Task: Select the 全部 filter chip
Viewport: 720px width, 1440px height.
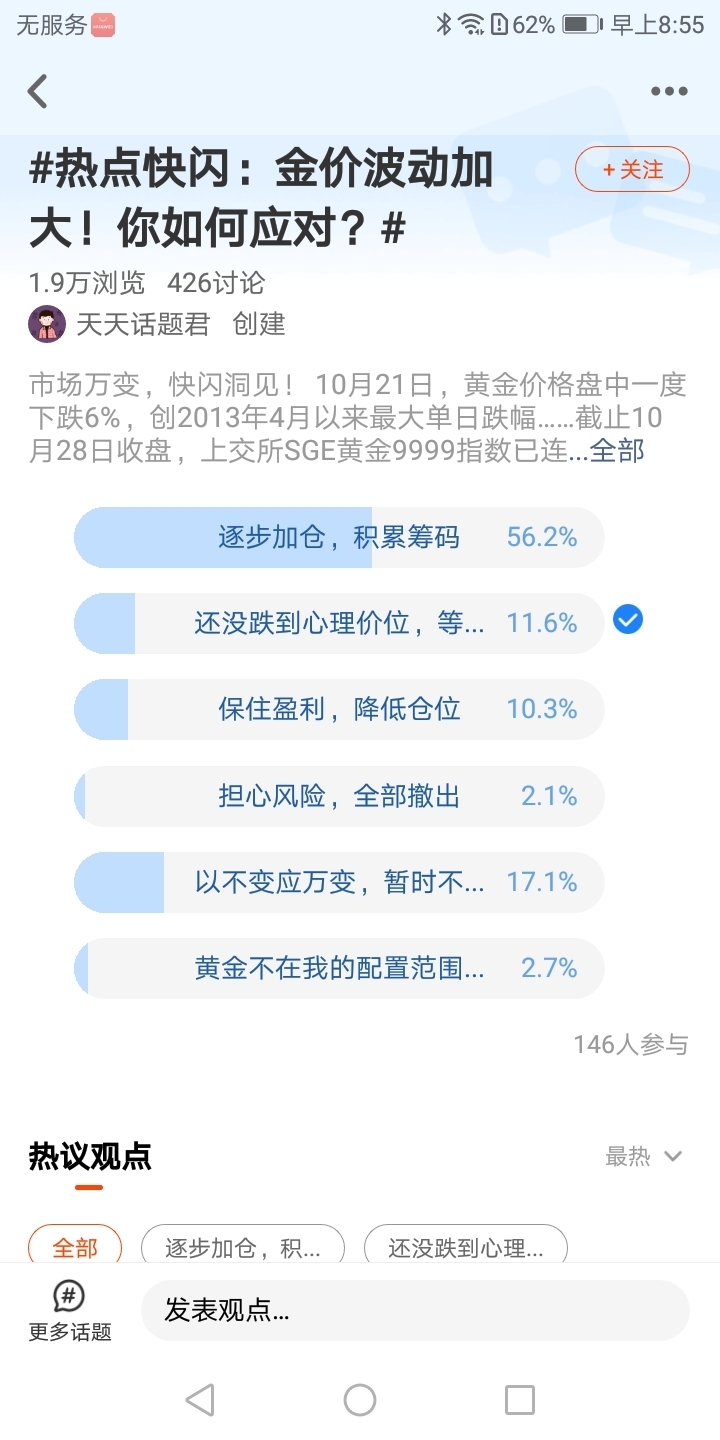Action: tap(75, 1248)
